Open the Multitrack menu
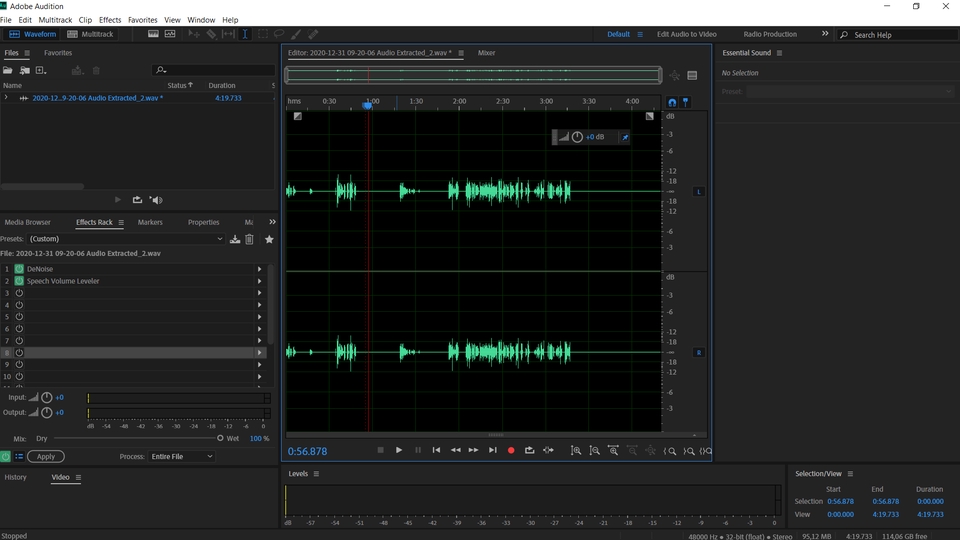Screen dimensions: 960x540 (x=55, y=20)
